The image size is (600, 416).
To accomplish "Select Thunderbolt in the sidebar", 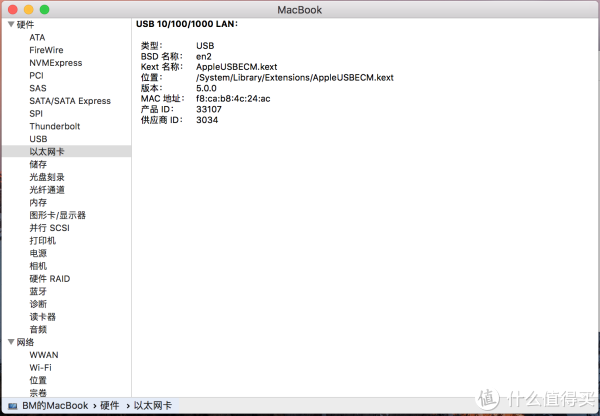I will [55, 126].
